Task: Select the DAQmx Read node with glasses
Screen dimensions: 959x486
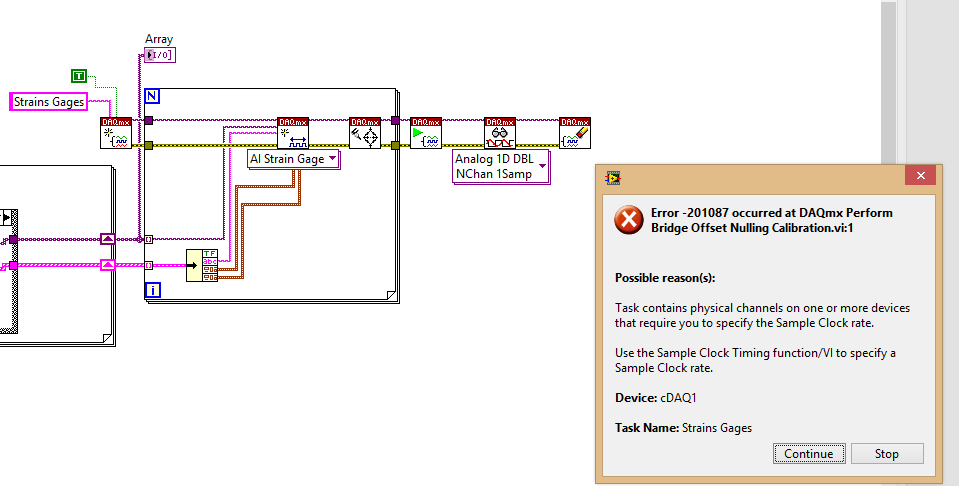Action: [500, 133]
